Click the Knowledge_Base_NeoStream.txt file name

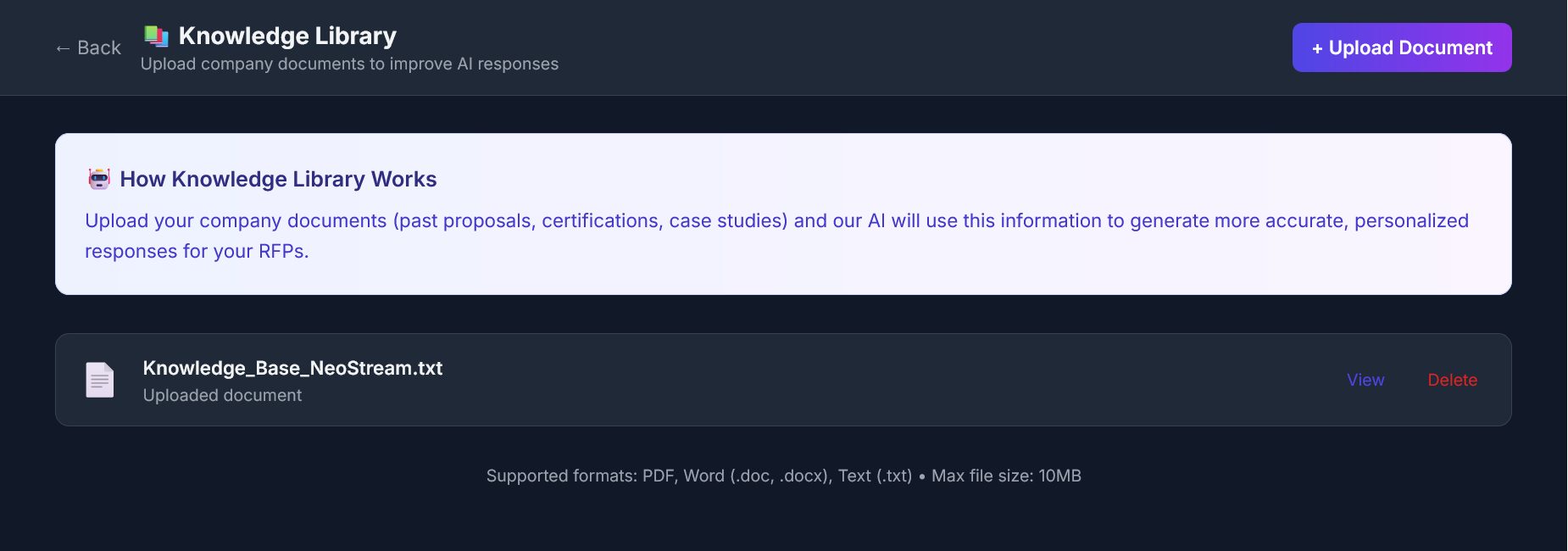point(292,368)
